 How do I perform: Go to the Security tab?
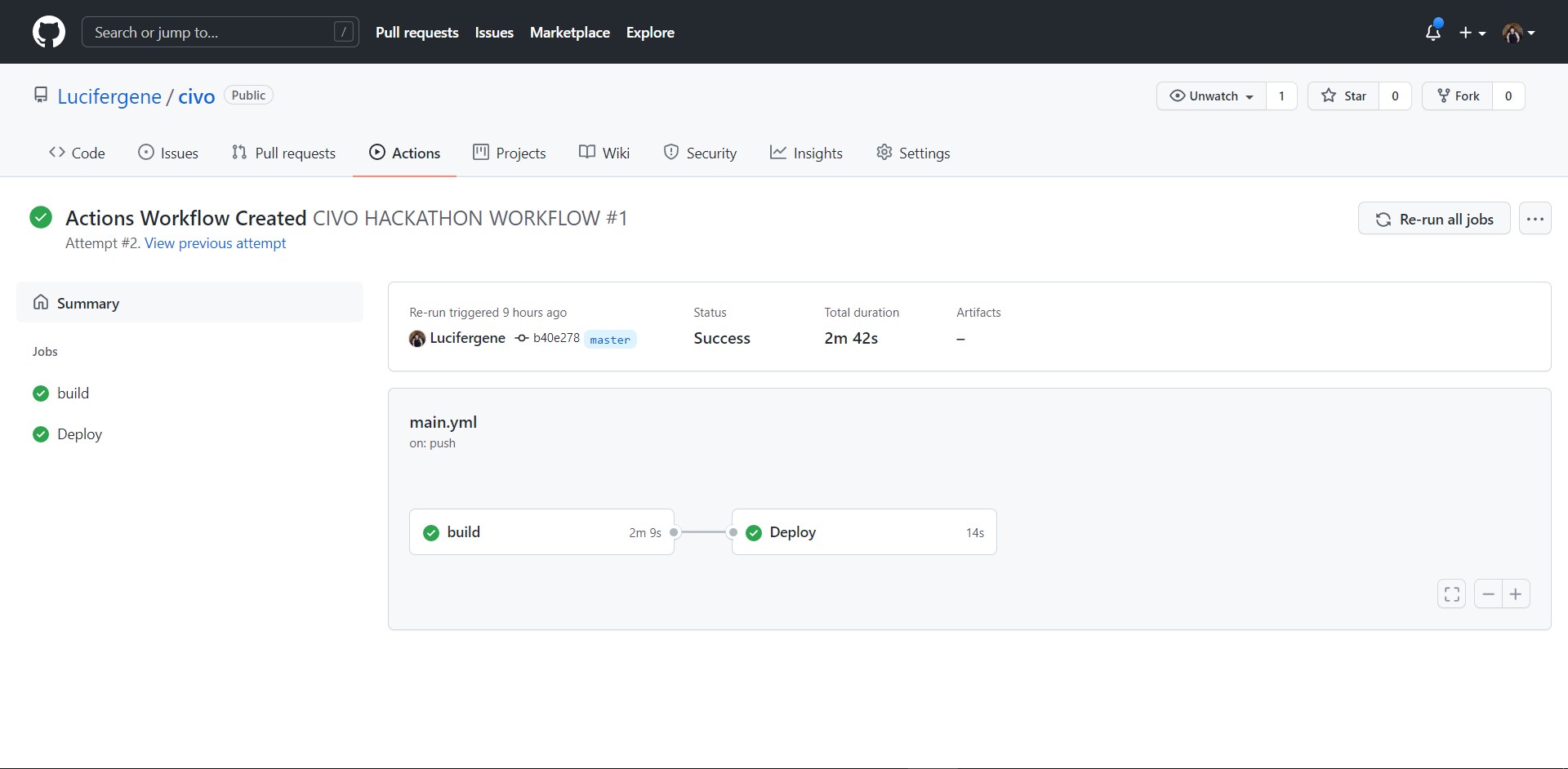[x=700, y=153]
